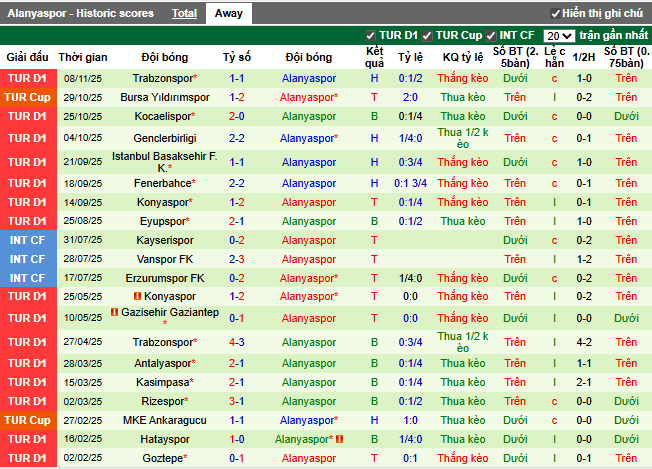Screen dimensions: 652x469
Task: Click the INT CF label dated 17/07/25
Action: point(28,278)
